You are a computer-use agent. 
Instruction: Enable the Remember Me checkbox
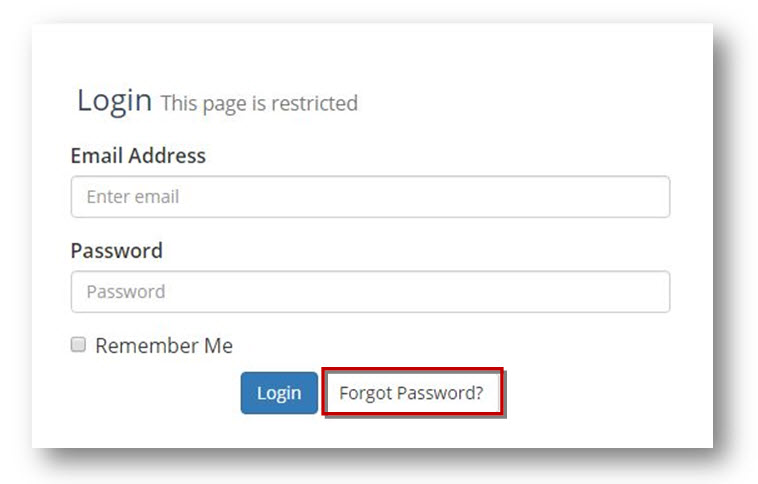(x=78, y=345)
